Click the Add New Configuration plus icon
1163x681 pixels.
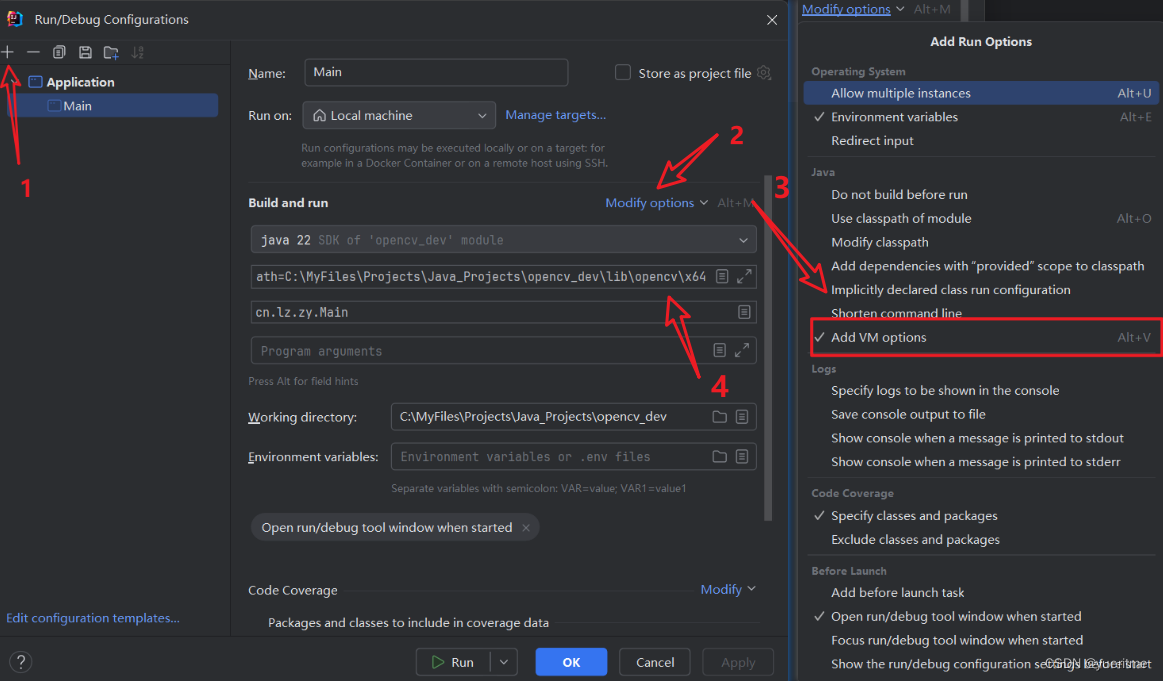pos(8,51)
